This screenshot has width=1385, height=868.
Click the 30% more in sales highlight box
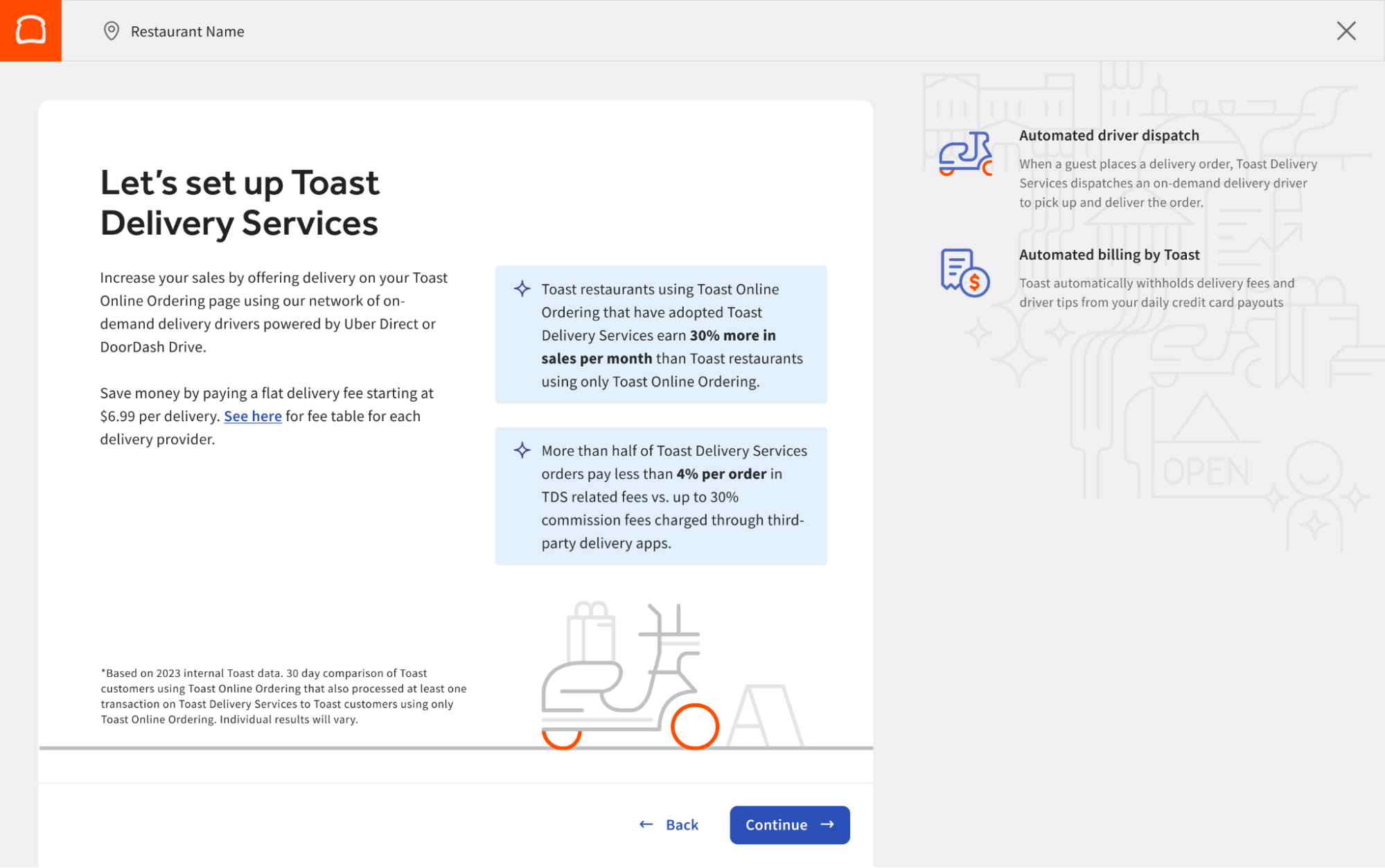click(x=660, y=335)
